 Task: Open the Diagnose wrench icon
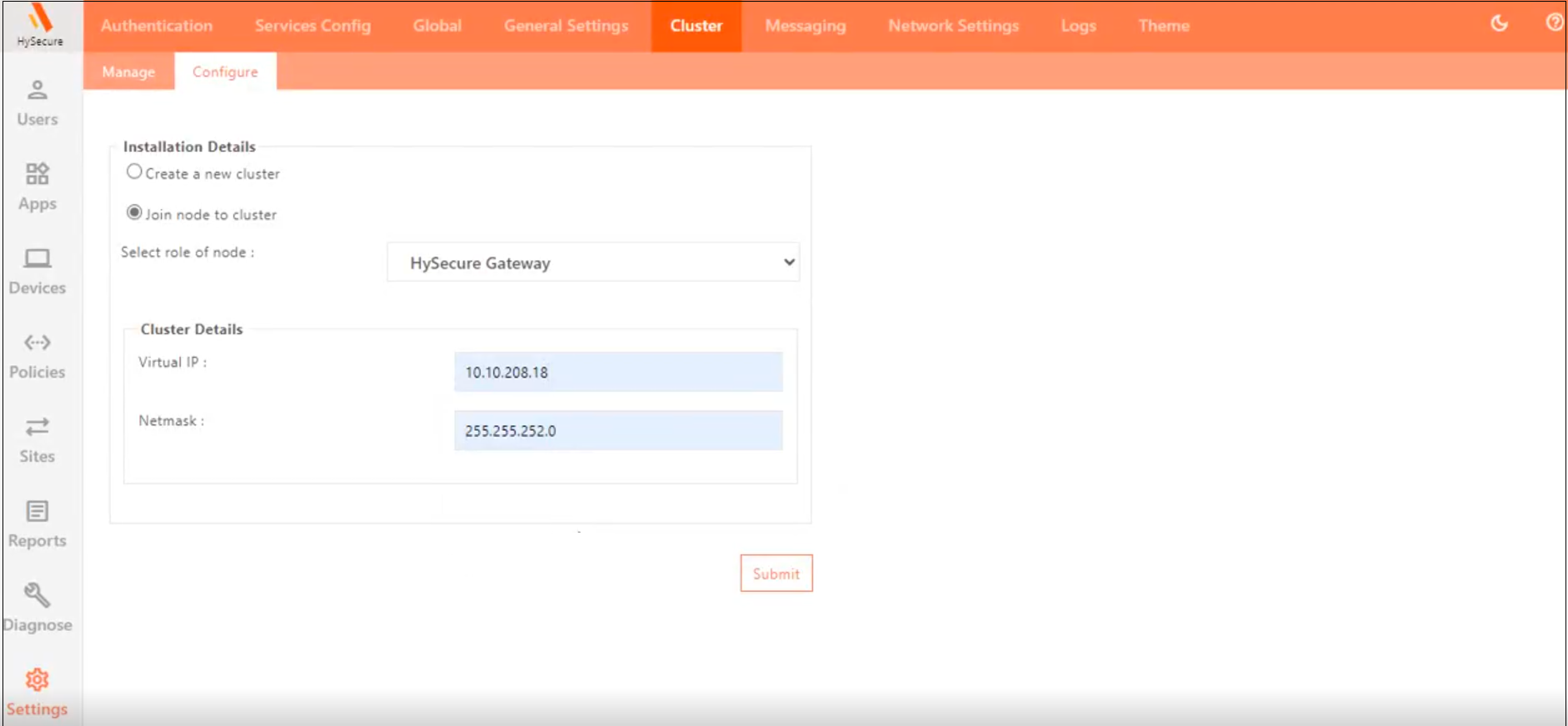(x=37, y=595)
